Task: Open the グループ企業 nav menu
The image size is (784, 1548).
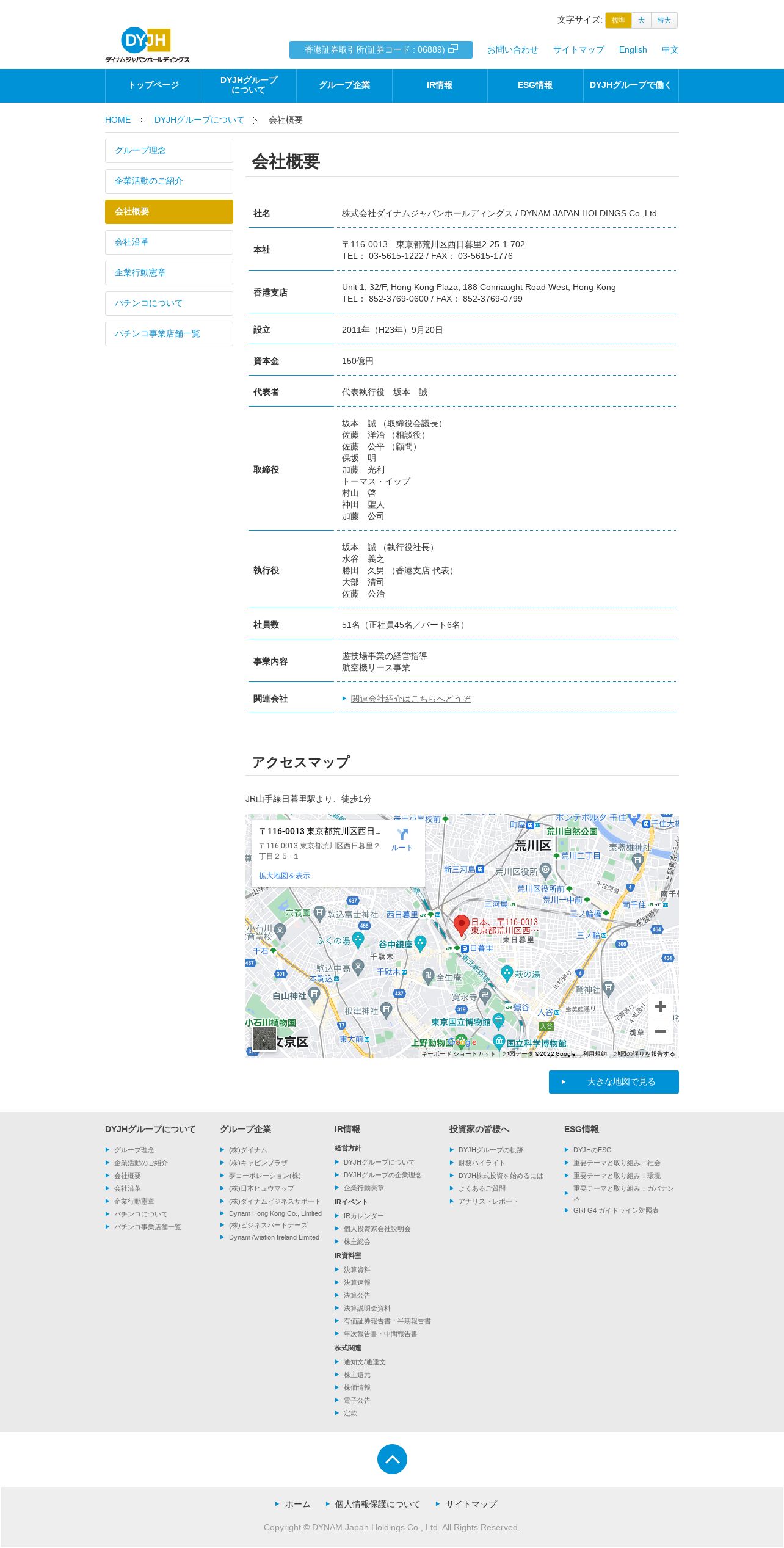Action: tap(344, 85)
